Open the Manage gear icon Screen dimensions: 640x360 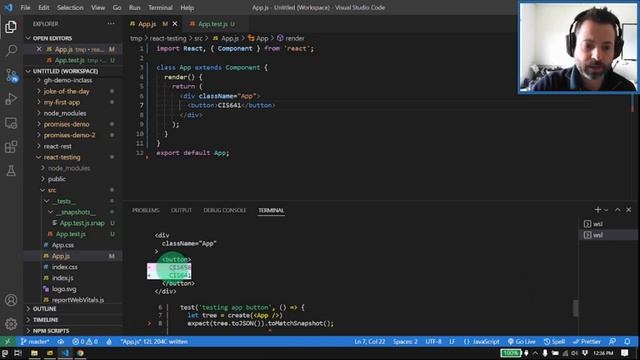click(11, 324)
